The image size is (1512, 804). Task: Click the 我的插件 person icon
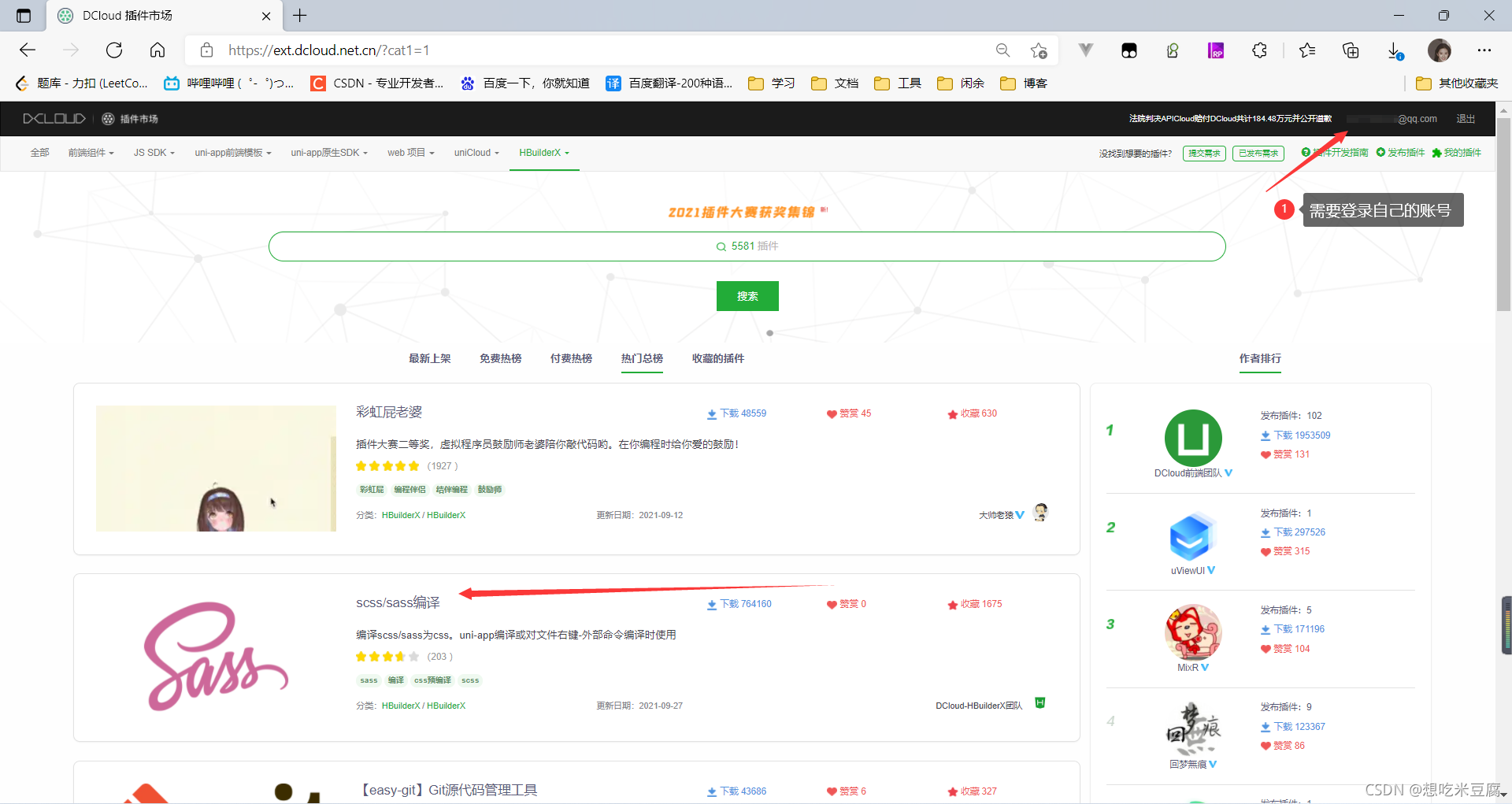pyautogui.click(x=1437, y=153)
